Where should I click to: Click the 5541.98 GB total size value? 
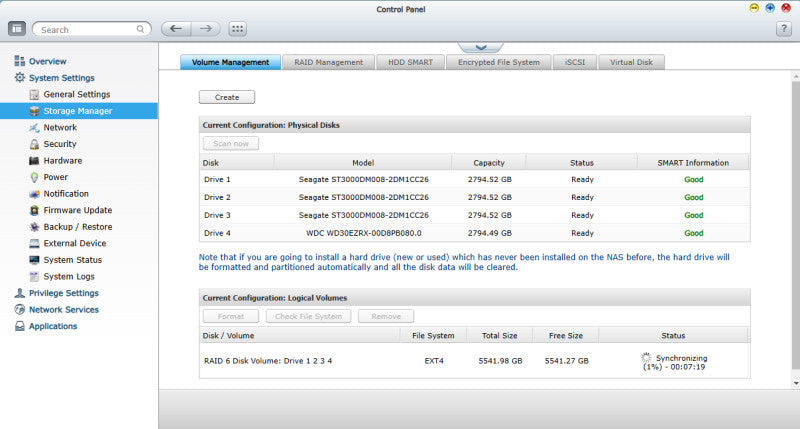pyautogui.click(x=500, y=361)
